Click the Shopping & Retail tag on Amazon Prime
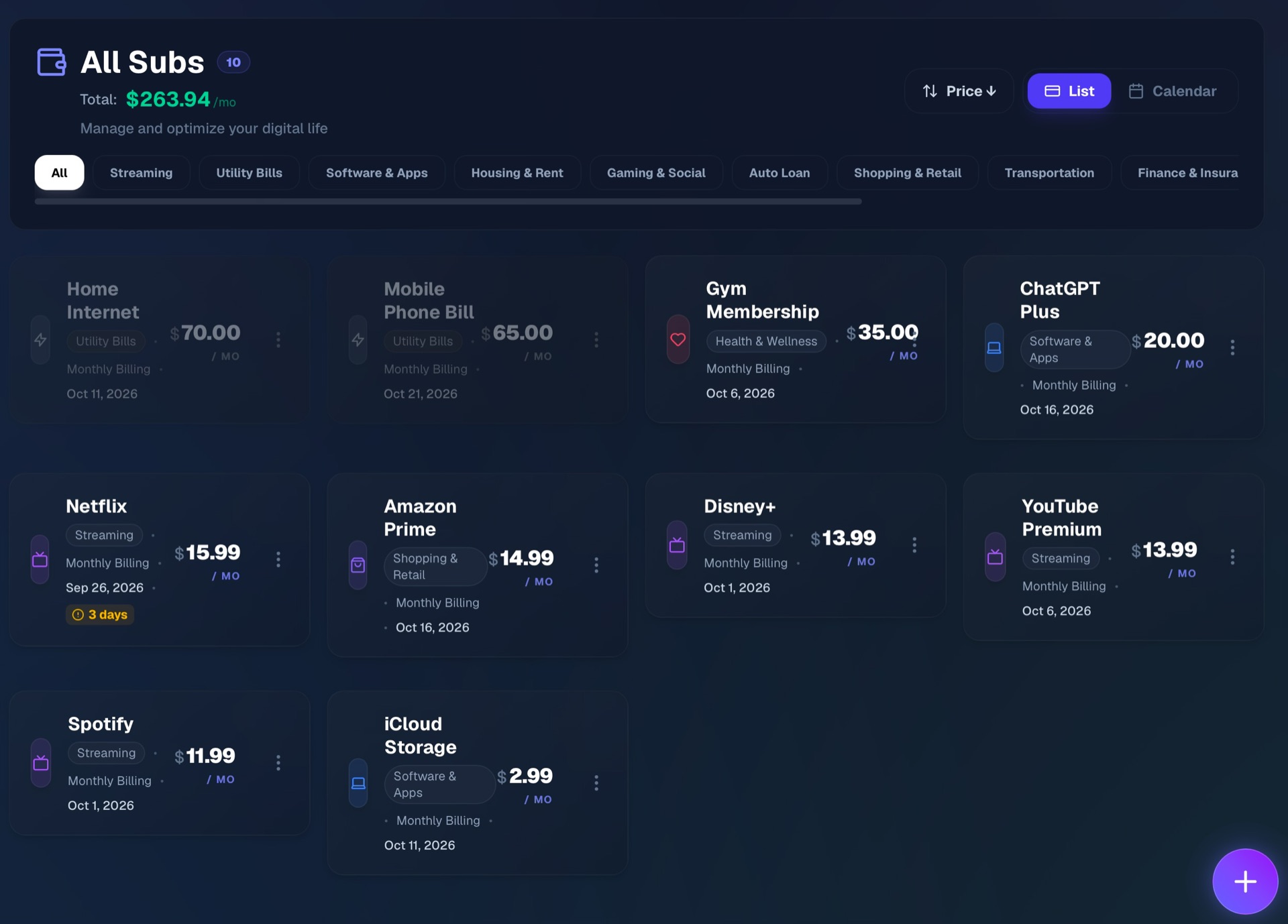Image resolution: width=1288 pixels, height=924 pixels. click(435, 567)
